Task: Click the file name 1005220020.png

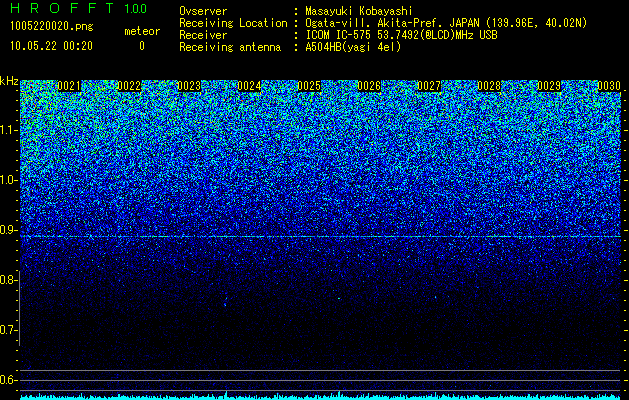Action: pyautogui.click(x=52, y=27)
